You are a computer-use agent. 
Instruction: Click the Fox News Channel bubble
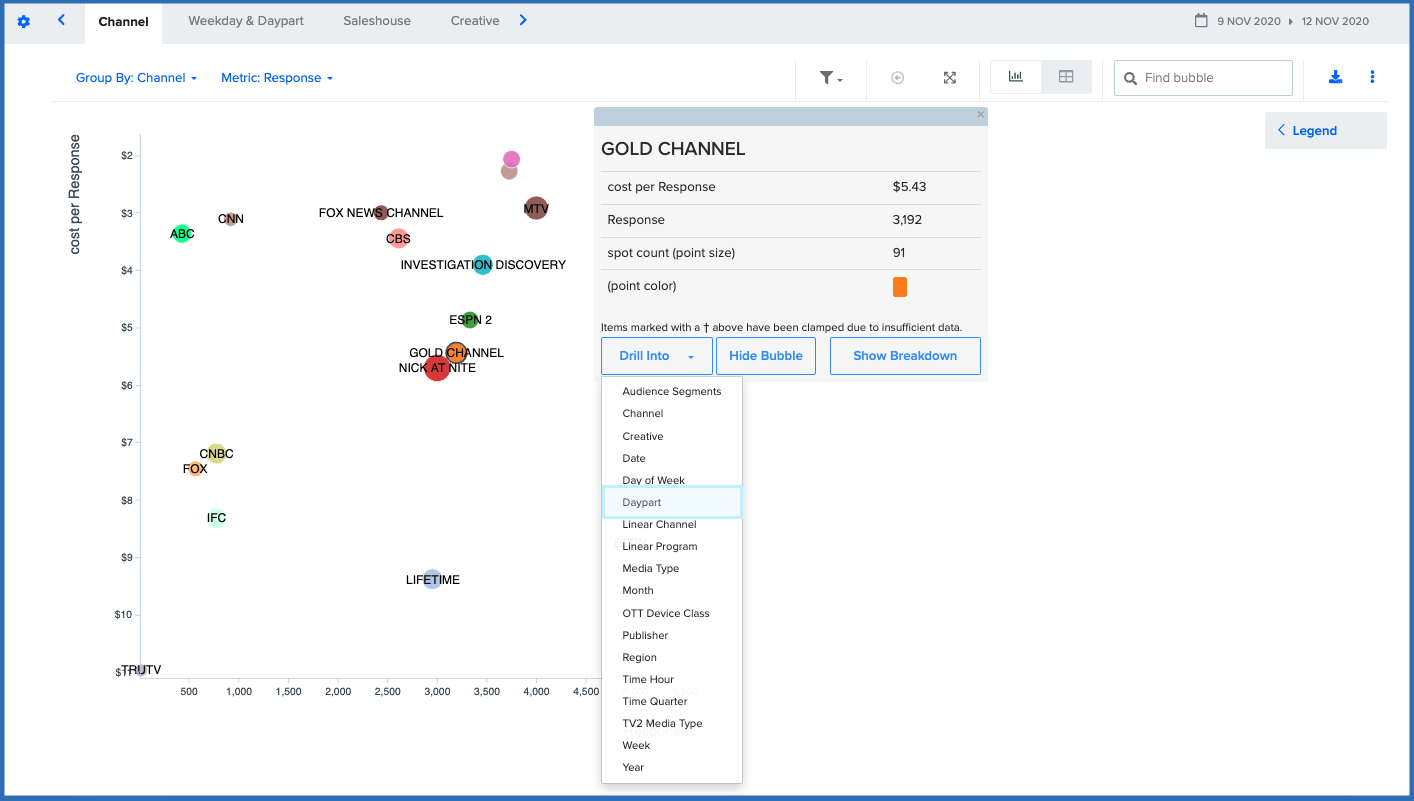[381, 213]
